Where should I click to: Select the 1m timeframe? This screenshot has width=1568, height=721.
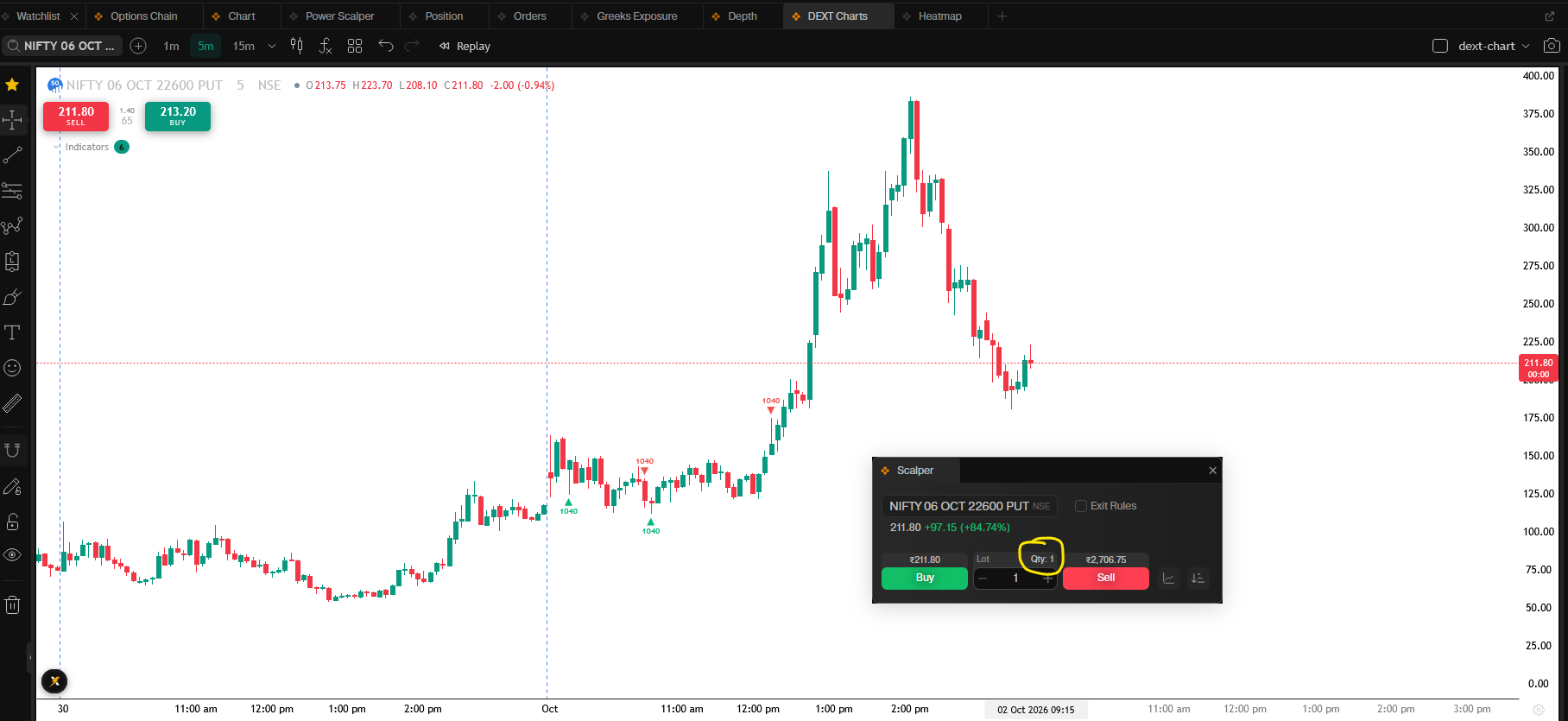171,46
